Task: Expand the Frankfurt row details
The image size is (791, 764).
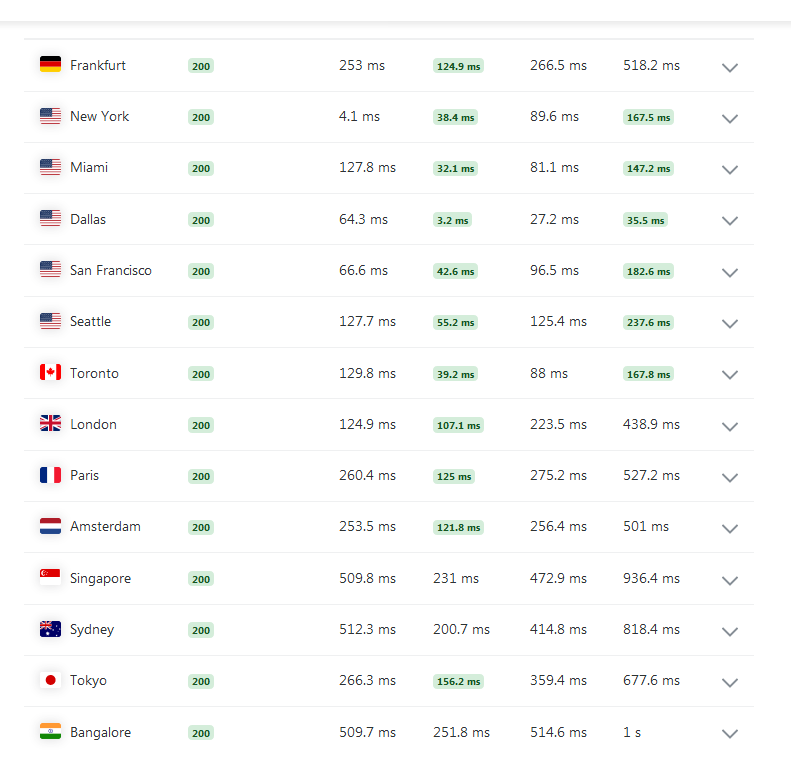Action: pyautogui.click(x=729, y=67)
